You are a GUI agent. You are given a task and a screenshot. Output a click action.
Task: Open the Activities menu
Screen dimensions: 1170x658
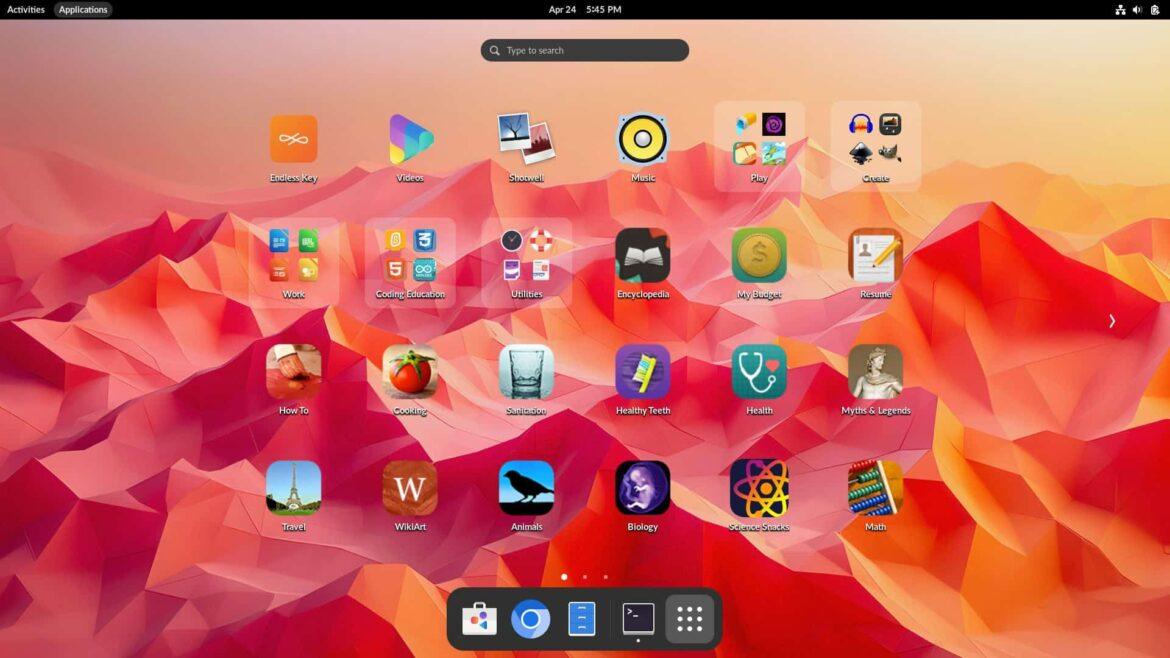click(x=25, y=9)
